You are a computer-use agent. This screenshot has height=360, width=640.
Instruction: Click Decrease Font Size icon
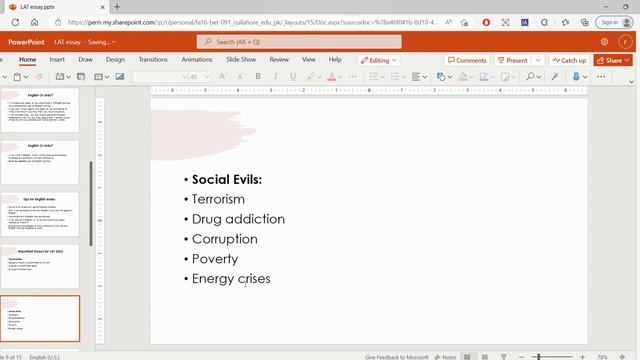tap(240, 77)
